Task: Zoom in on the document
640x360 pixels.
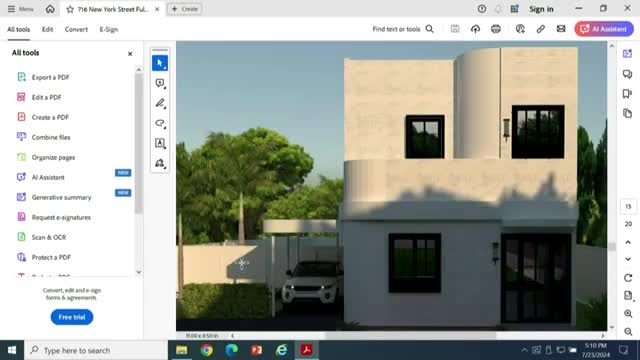Action: click(628, 313)
